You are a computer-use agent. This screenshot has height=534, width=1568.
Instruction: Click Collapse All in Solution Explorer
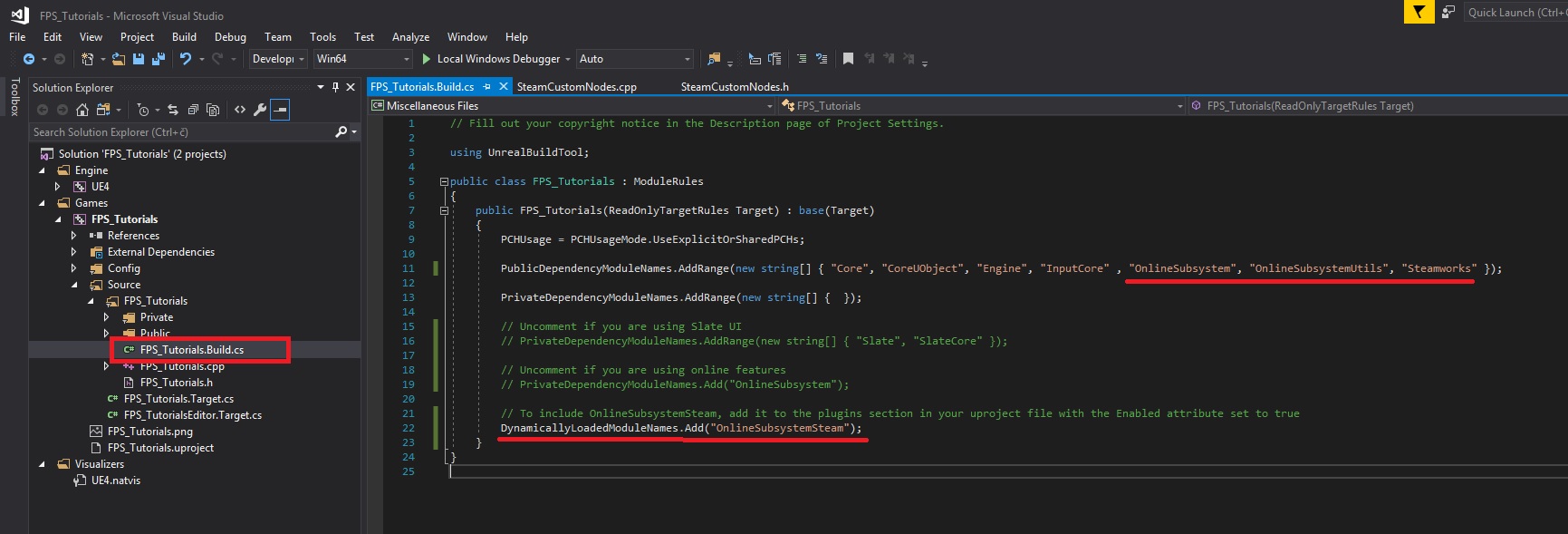pyautogui.click(x=193, y=110)
